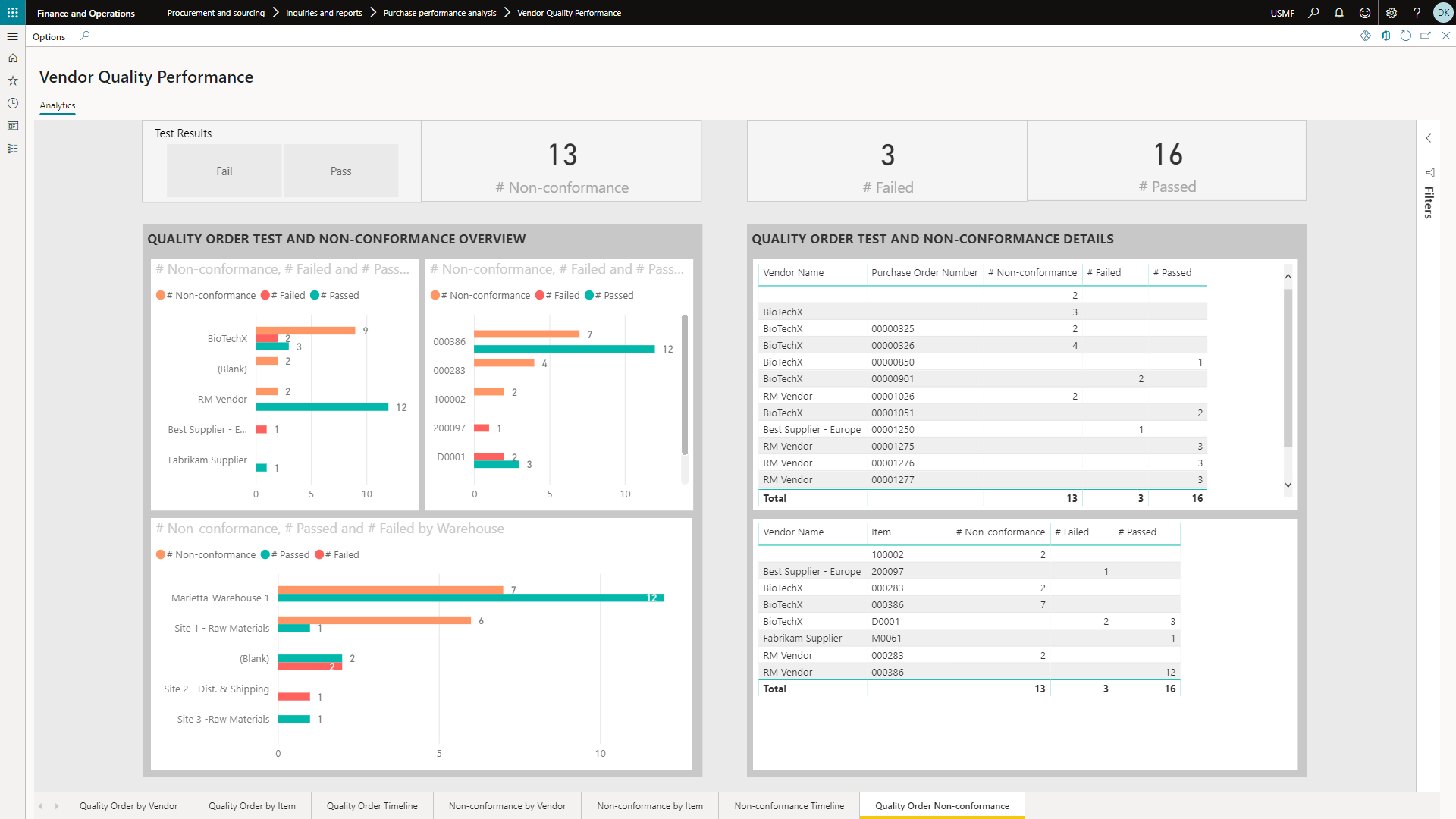Image resolution: width=1456 pixels, height=819 pixels.
Task: Open Workspaces icon in left sidebar
Action: click(13, 126)
